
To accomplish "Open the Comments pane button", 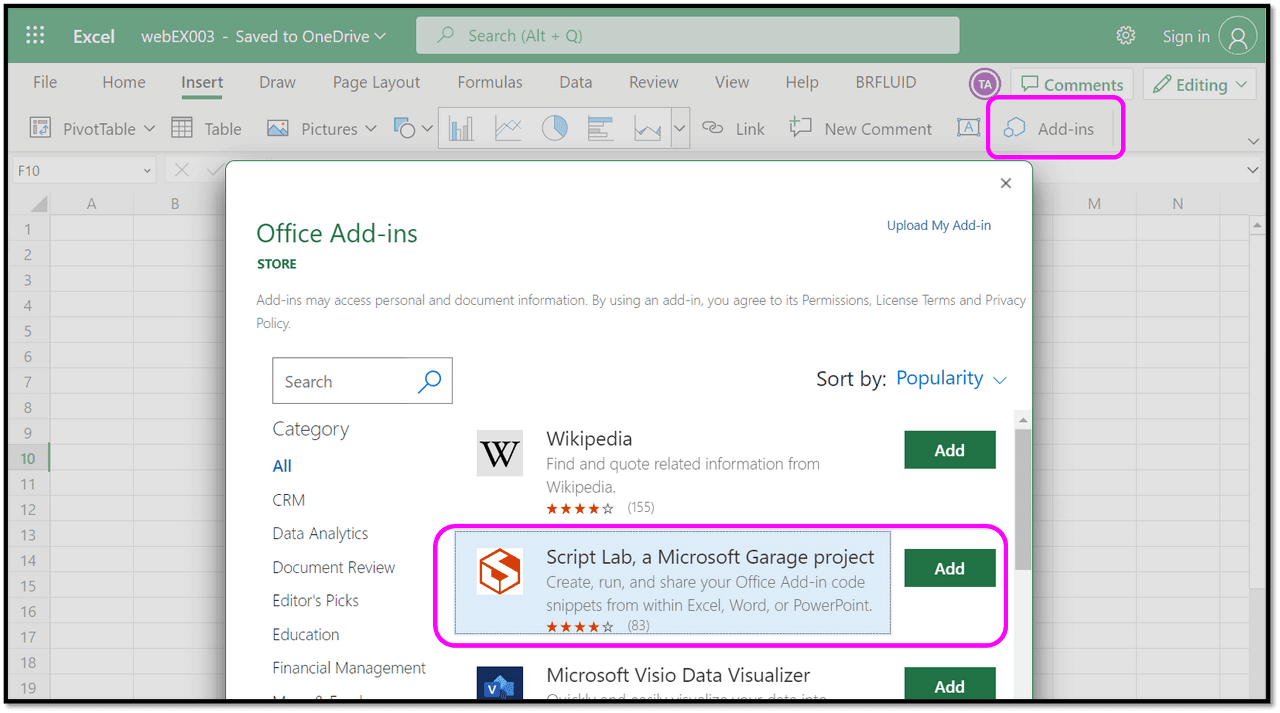I will [x=1071, y=85].
